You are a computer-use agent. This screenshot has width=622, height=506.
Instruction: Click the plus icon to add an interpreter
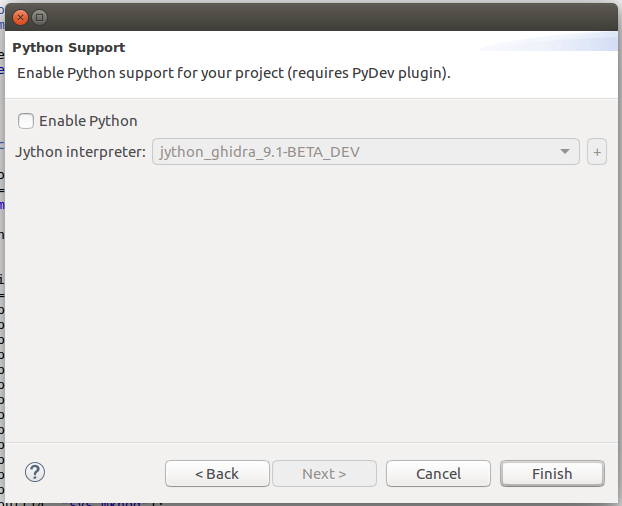597,152
